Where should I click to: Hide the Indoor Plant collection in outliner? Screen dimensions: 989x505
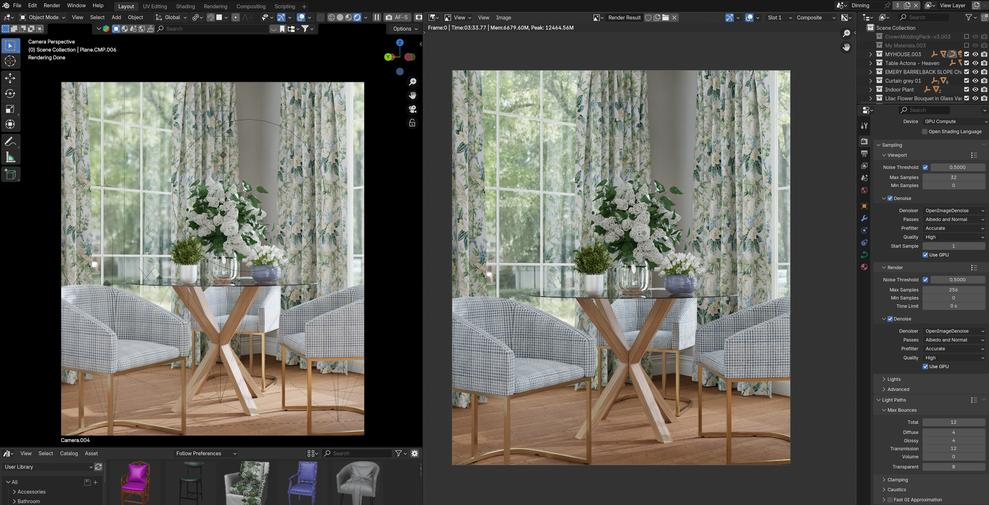pyautogui.click(x=975, y=90)
